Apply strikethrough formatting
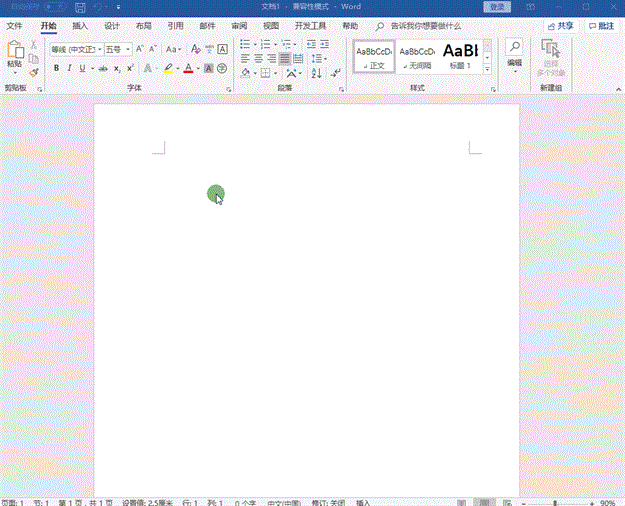This screenshot has width=625, height=506. [x=101, y=69]
